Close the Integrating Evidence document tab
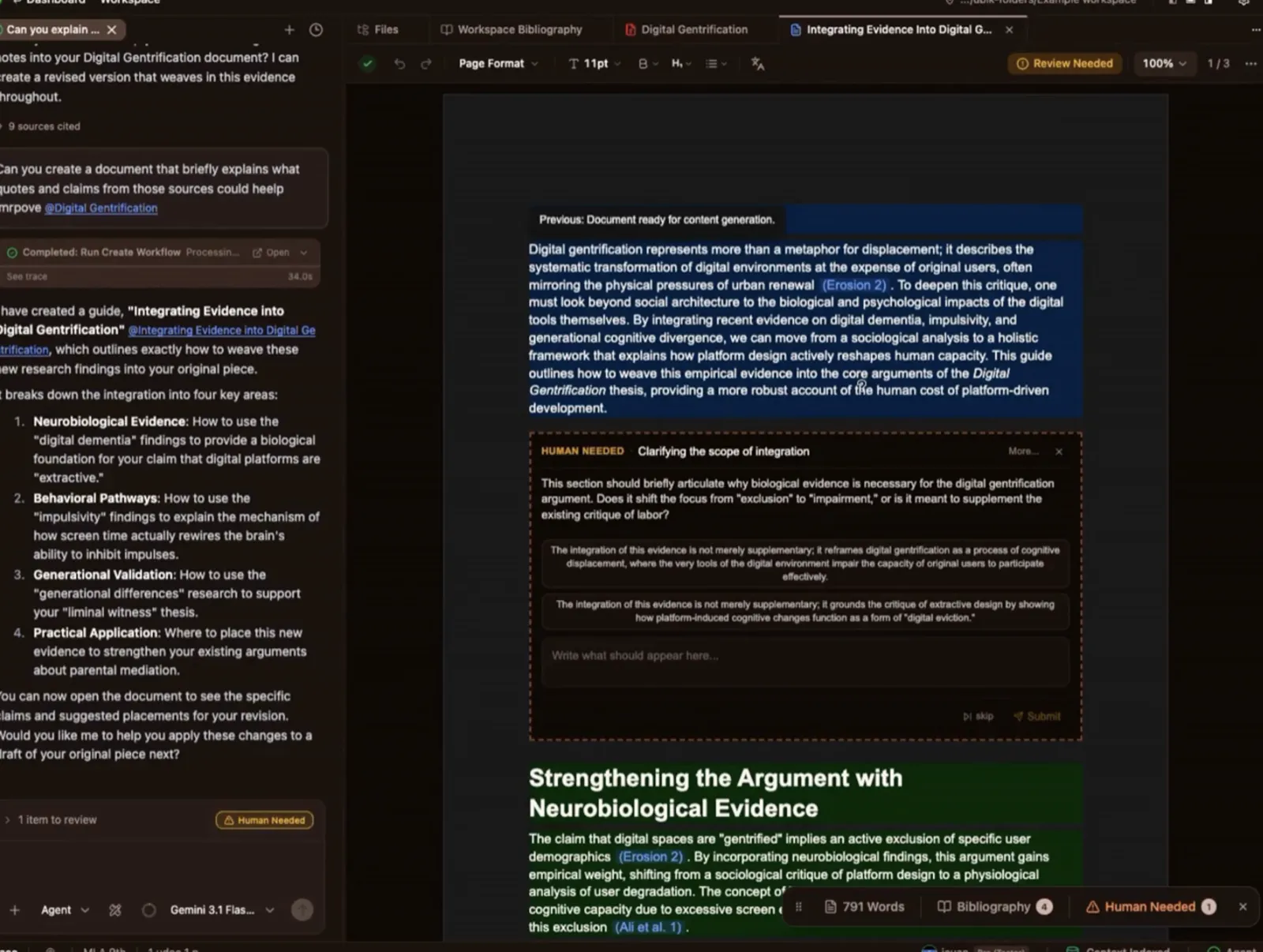The height and width of the screenshot is (952, 1263). pyautogui.click(x=1009, y=30)
